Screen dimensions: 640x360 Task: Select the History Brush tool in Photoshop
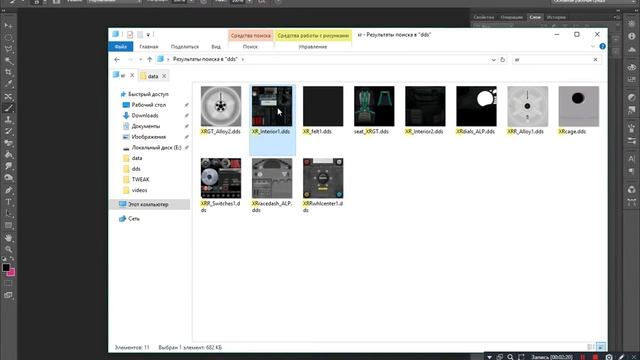click(8, 131)
